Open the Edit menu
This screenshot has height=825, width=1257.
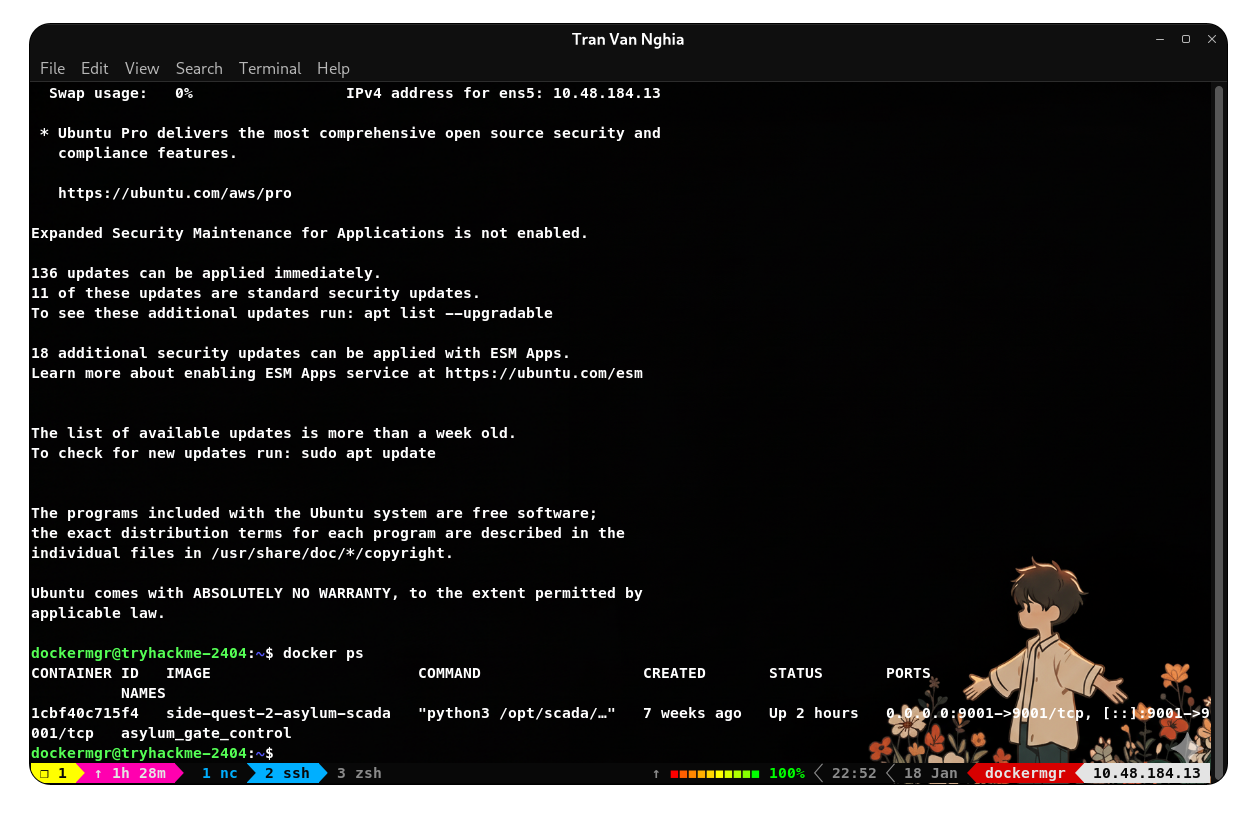(x=95, y=68)
